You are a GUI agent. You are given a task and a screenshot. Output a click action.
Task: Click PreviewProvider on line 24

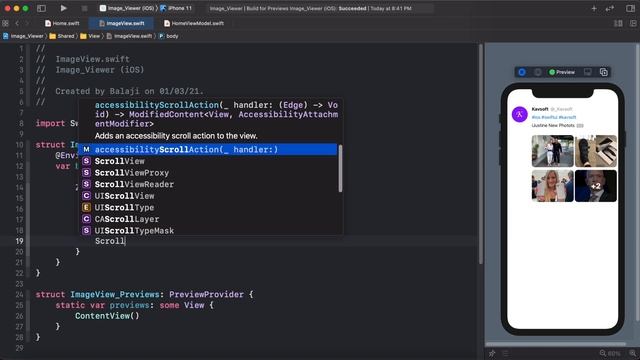pyautogui.click(x=206, y=295)
